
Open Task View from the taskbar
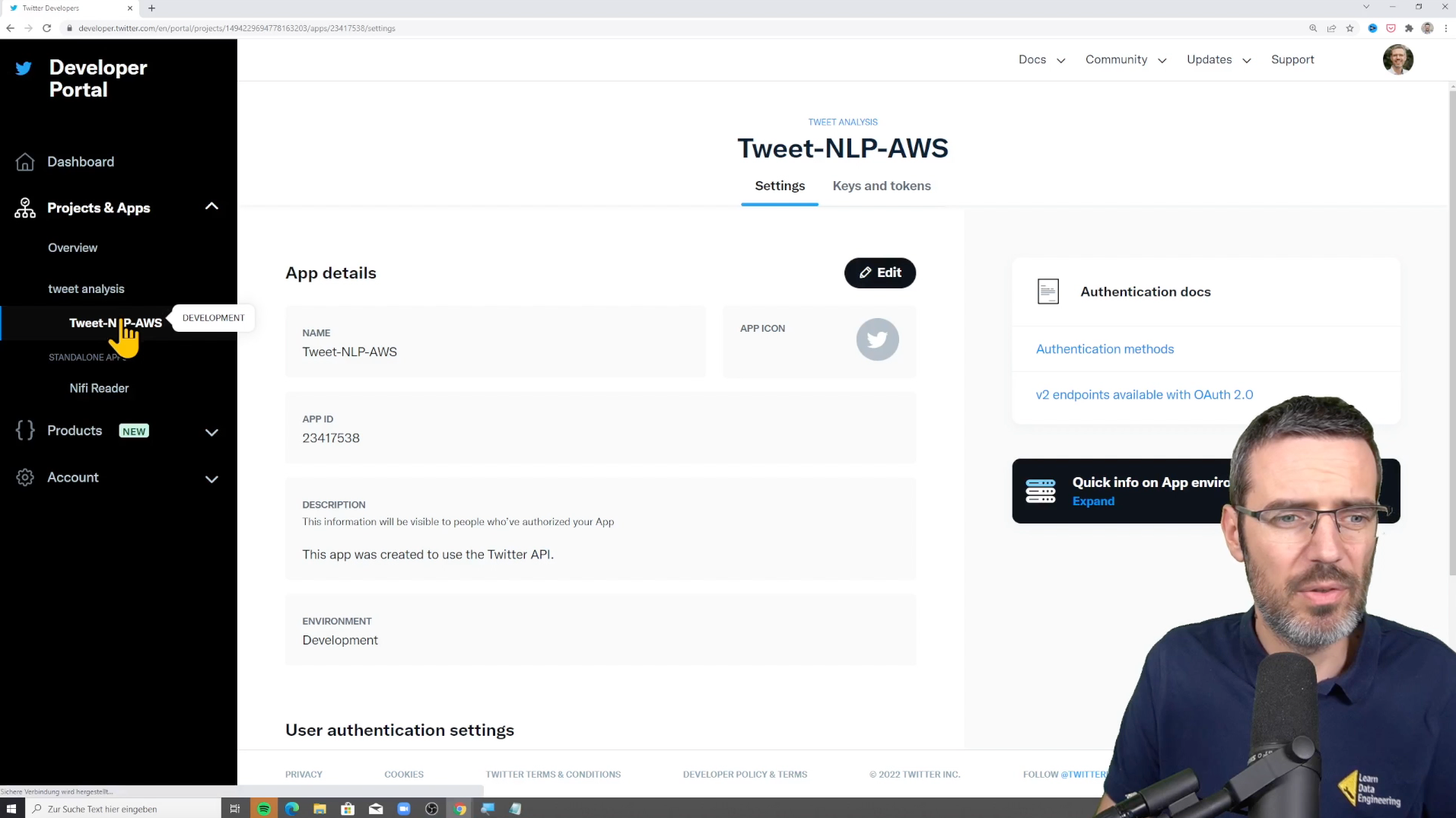pos(235,809)
